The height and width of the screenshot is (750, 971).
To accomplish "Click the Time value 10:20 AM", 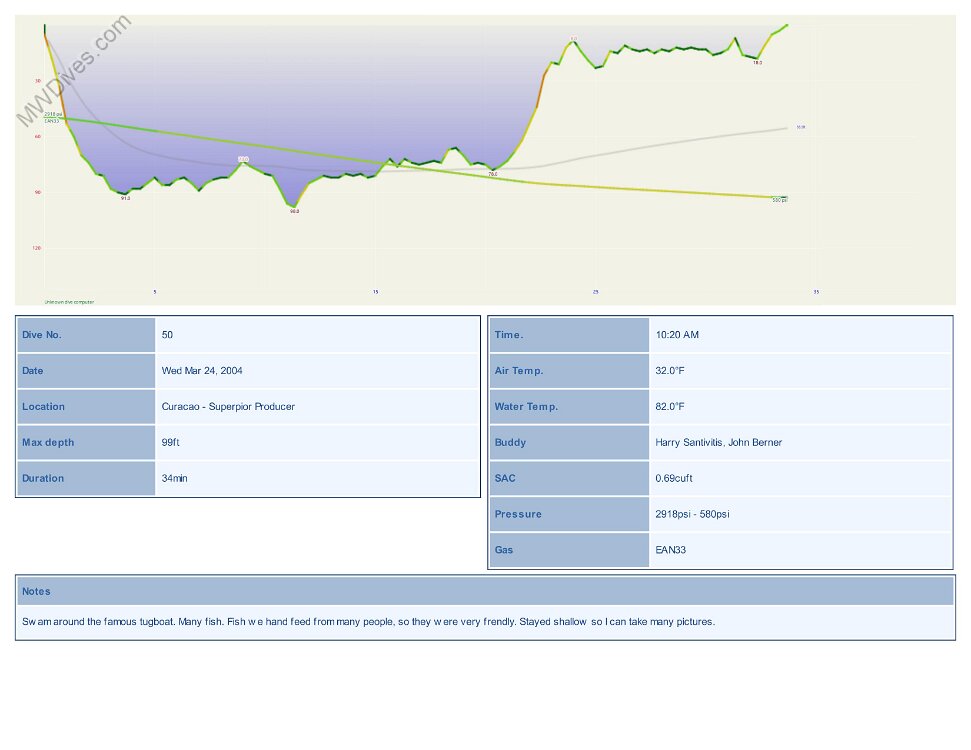I will (677, 335).
